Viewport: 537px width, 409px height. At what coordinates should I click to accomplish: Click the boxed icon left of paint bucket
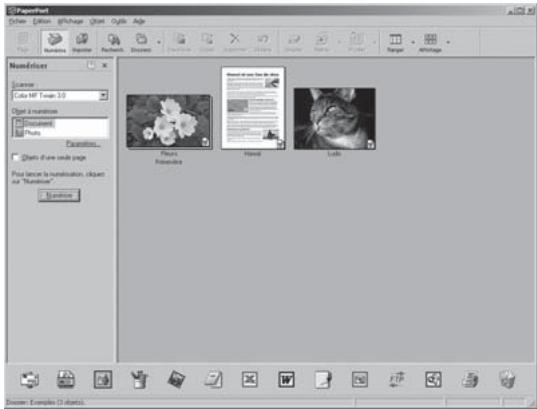103,380
